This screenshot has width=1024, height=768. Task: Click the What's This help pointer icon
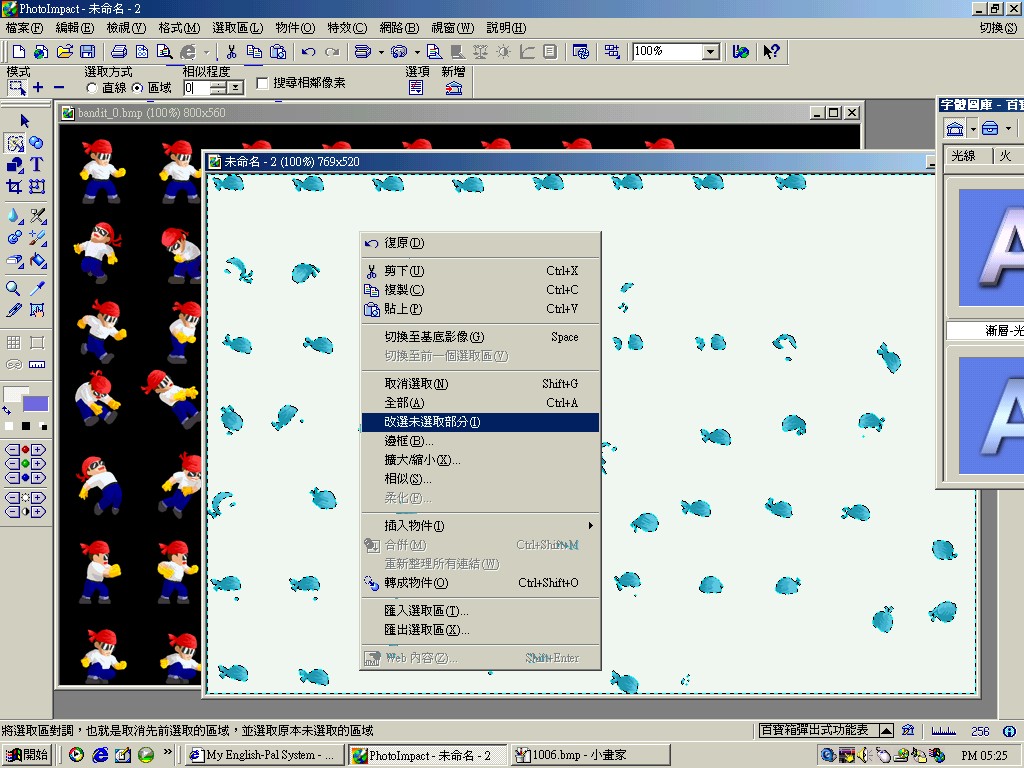click(771, 52)
